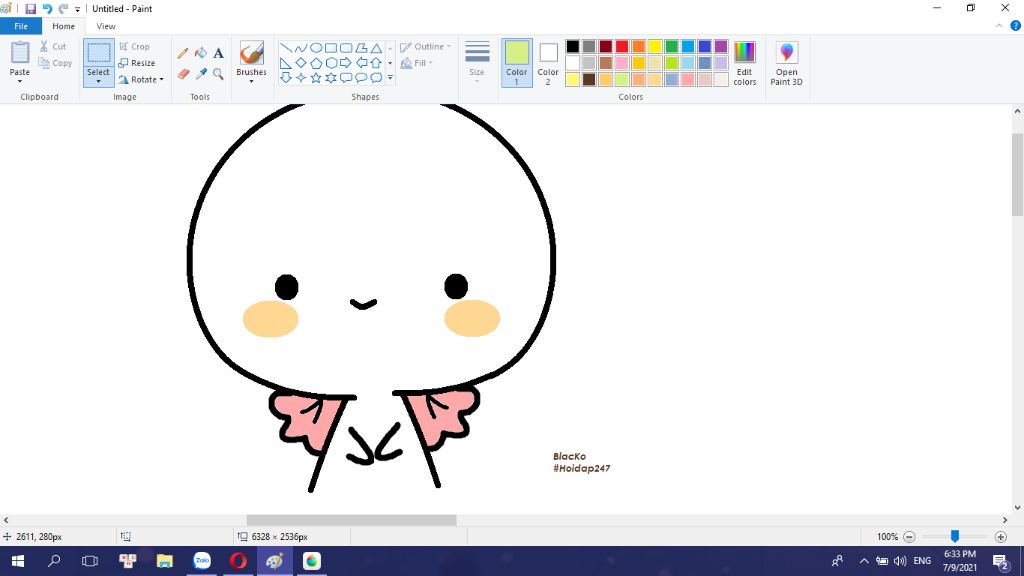Click the Save icon in title bar
The width and height of the screenshot is (1024, 576).
tap(30, 8)
